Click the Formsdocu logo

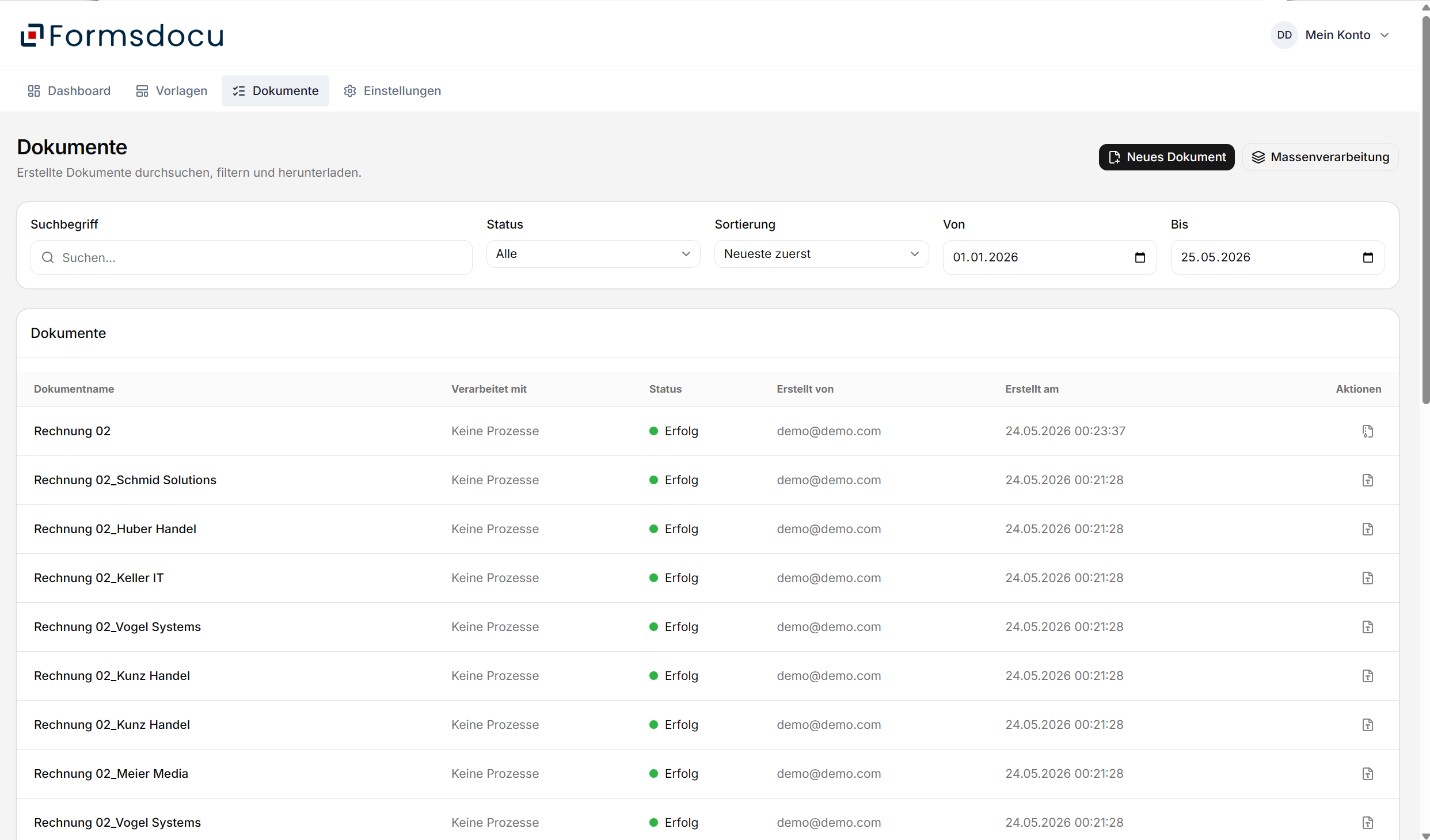pyautogui.click(x=122, y=35)
